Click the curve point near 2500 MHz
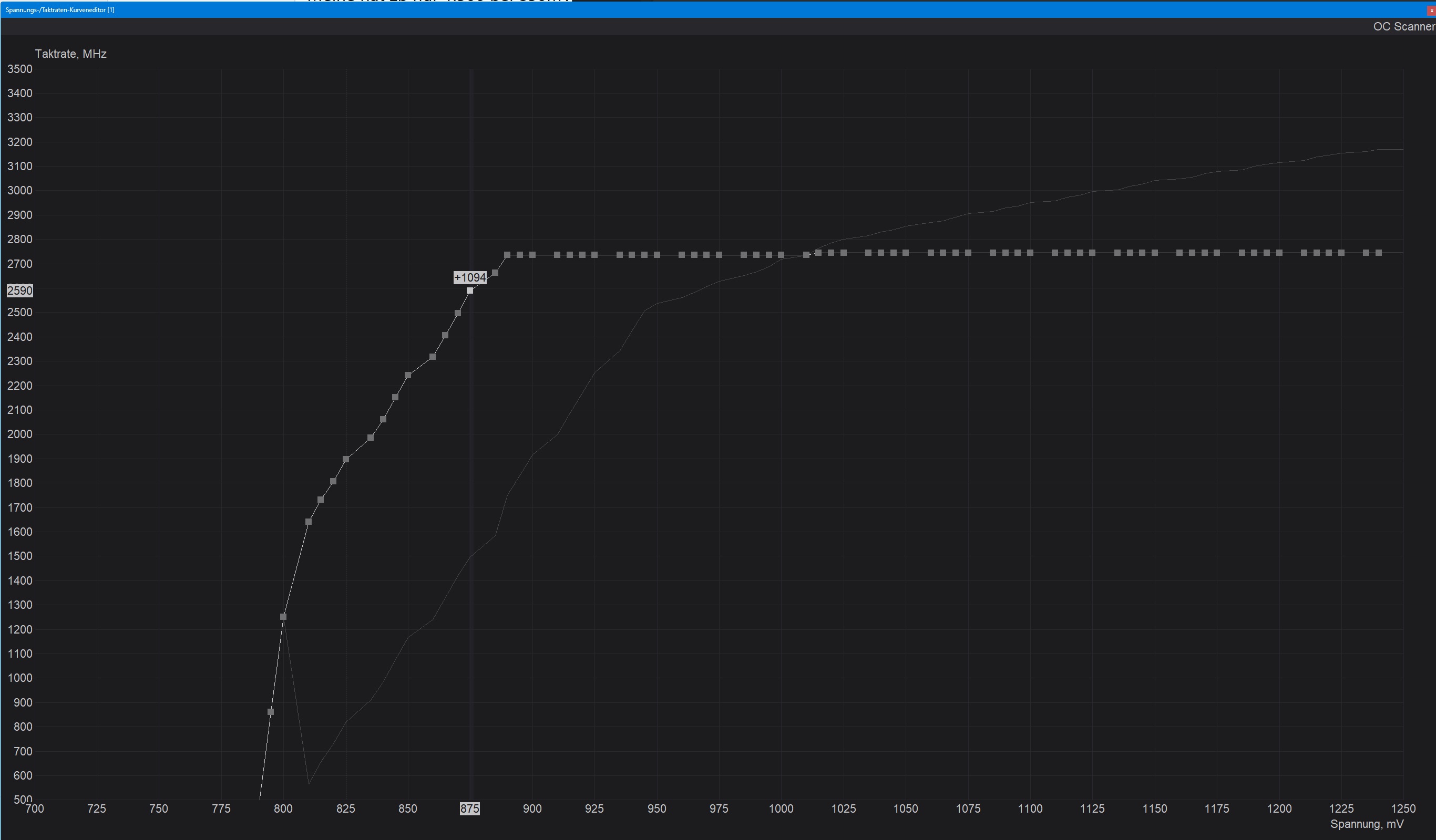The height and width of the screenshot is (840, 1436). (x=458, y=313)
